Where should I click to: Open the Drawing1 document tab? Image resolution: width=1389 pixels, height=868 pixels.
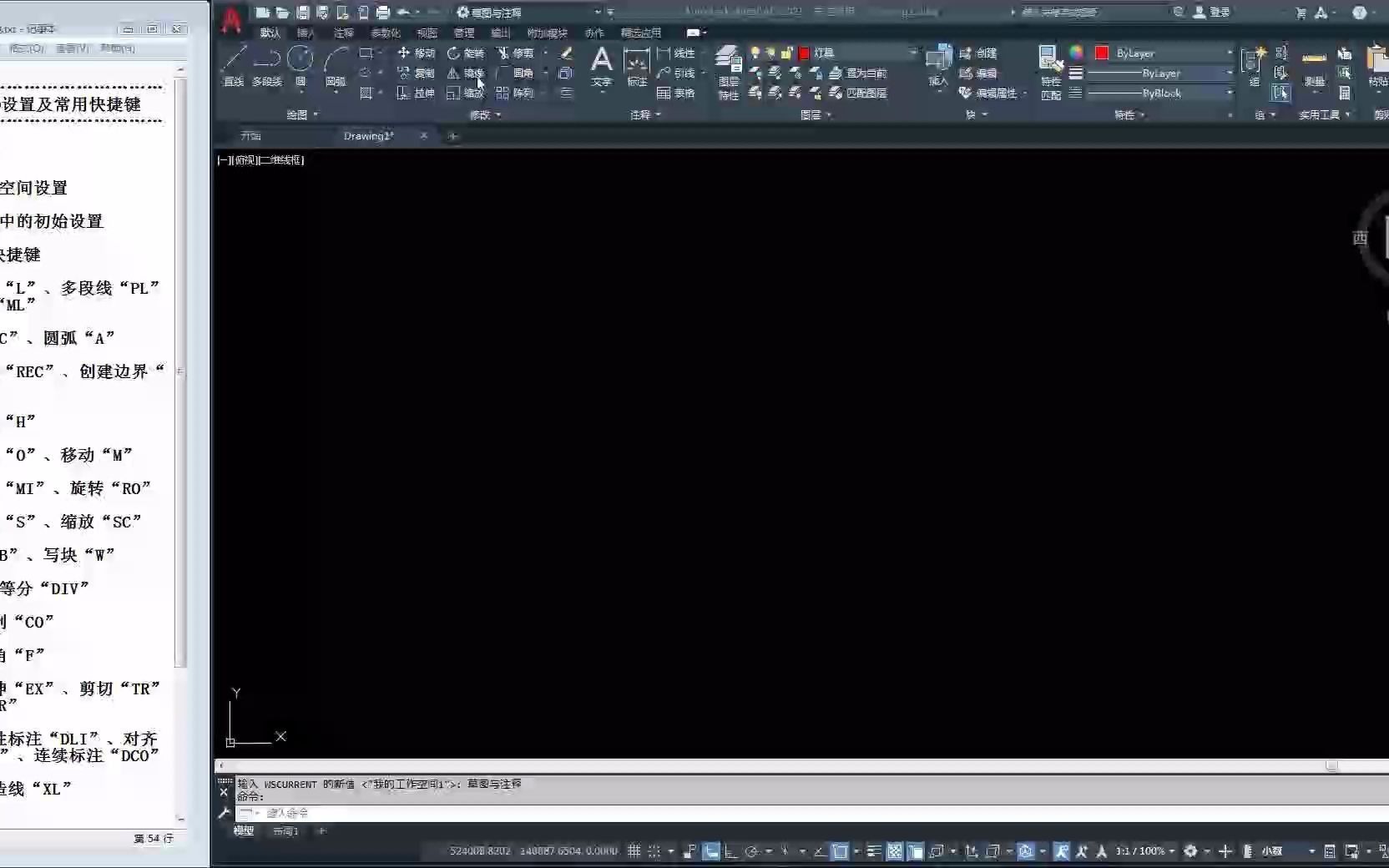[x=368, y=135]
